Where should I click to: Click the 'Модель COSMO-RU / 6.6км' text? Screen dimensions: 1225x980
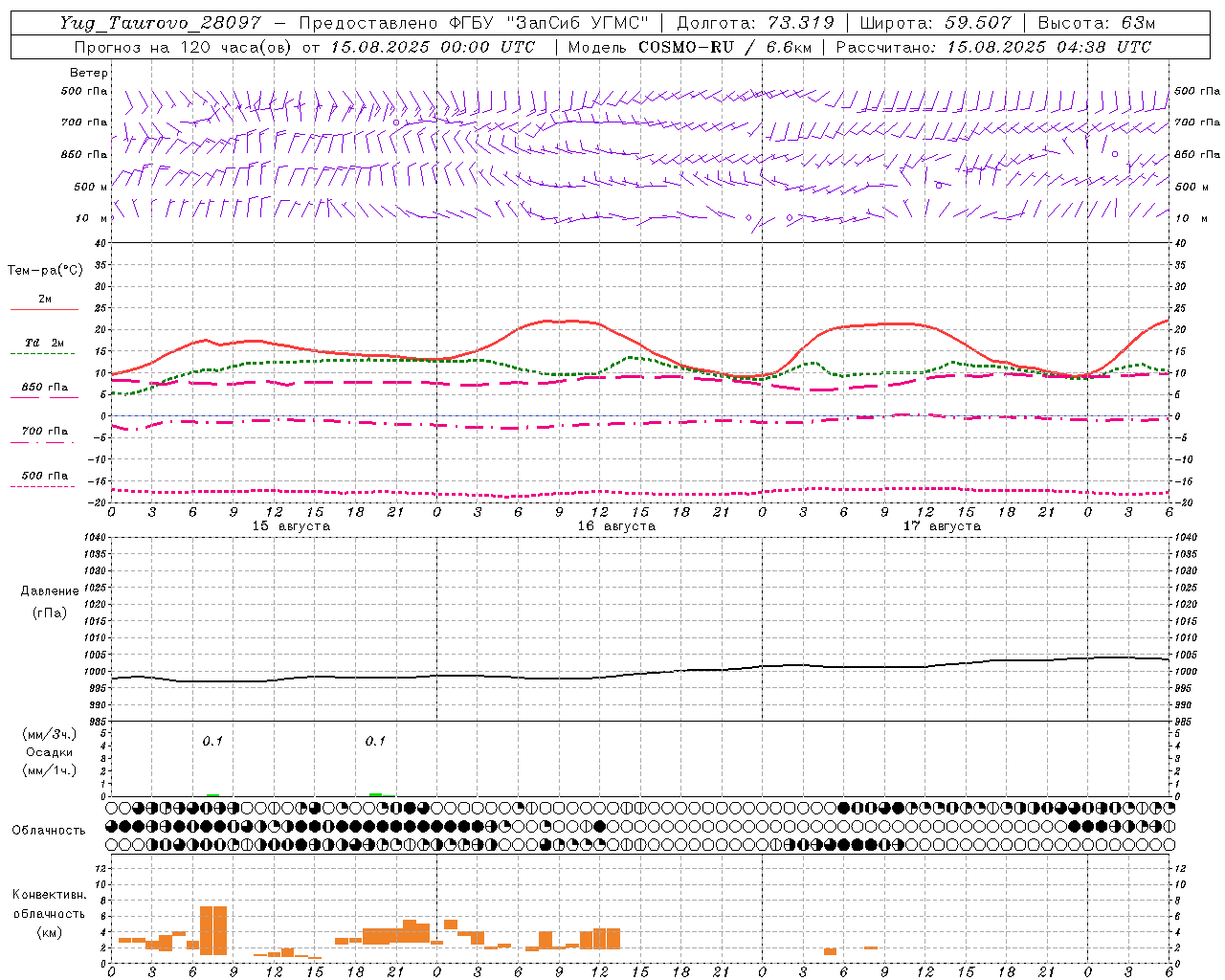pos(689,47)
